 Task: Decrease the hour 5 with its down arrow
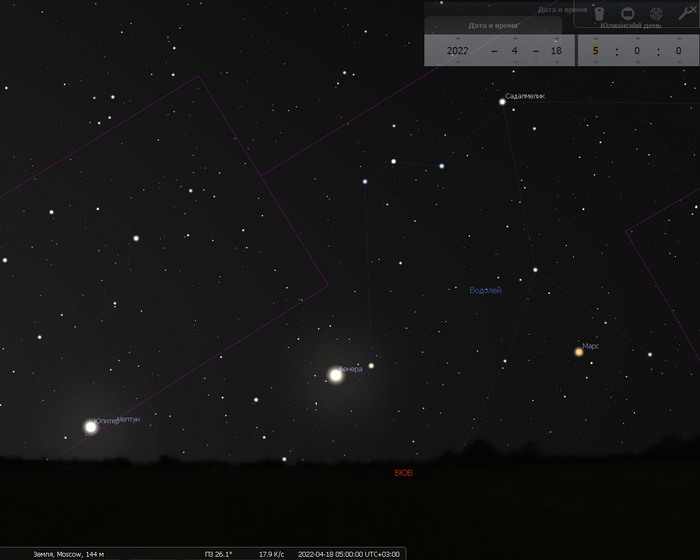pyautogui.click(x=596, y=62)
